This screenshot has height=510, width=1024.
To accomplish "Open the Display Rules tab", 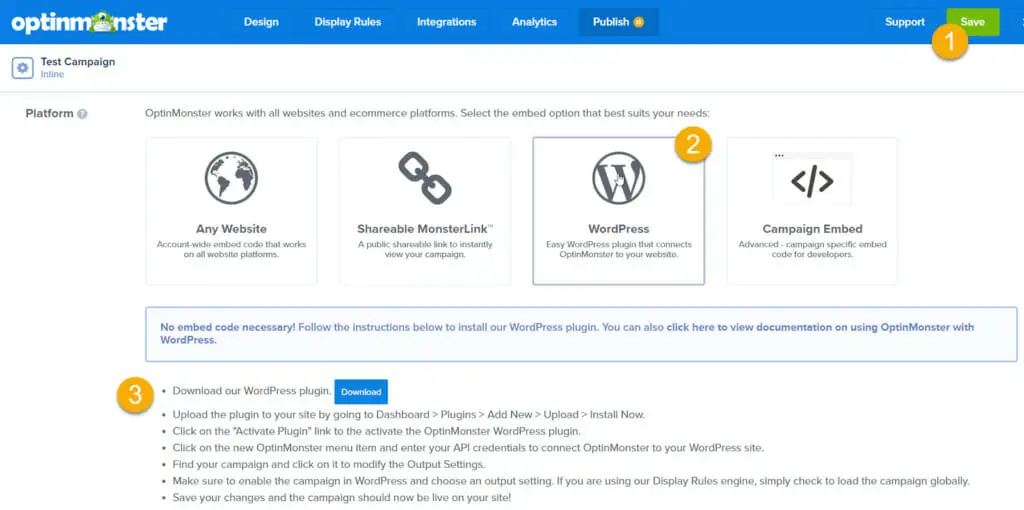I will [347, 22].
